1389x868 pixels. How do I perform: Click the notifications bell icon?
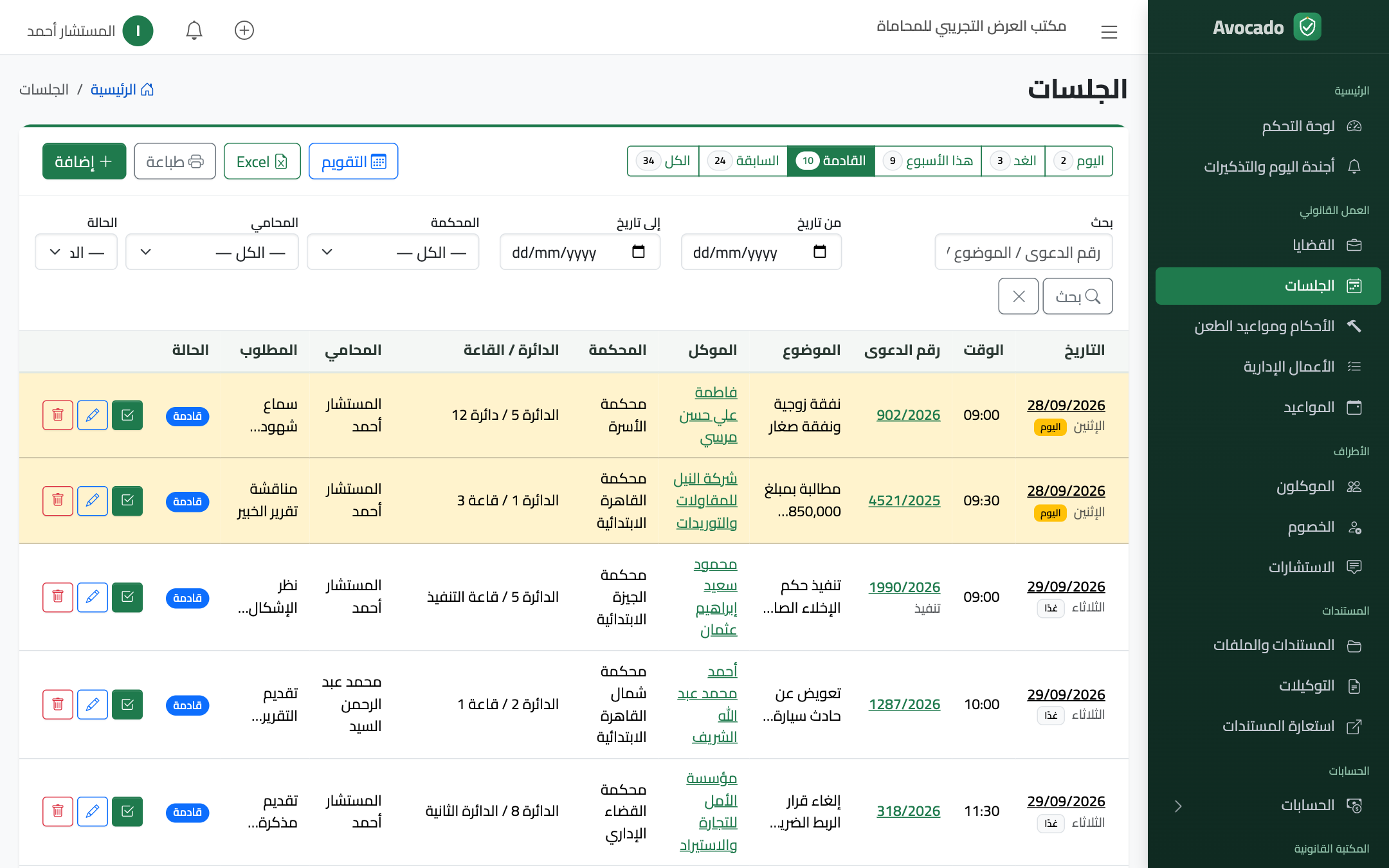pyautogui.click(x=194, y=30)
